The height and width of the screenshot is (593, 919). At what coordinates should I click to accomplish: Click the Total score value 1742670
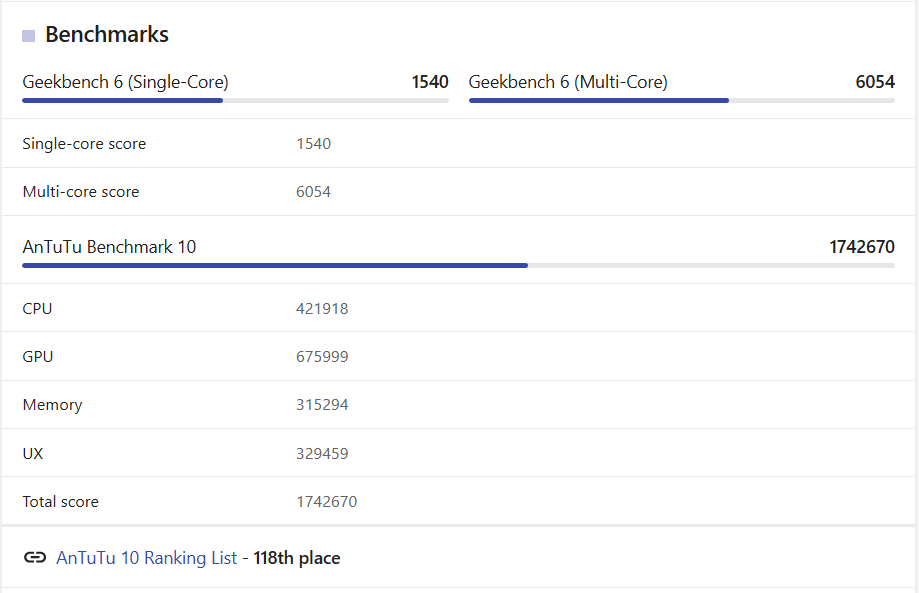click(326, 502)
